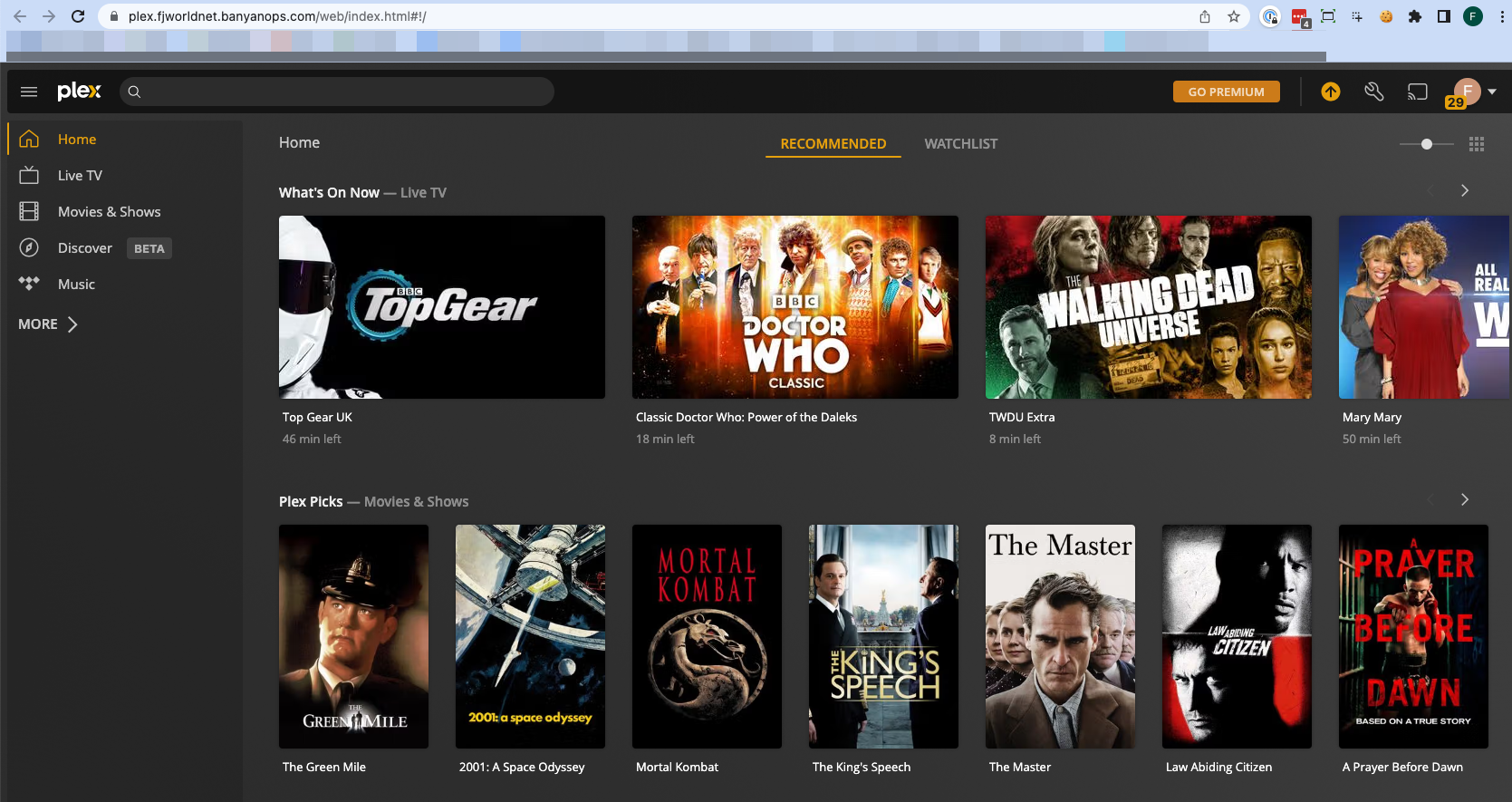Image resolution: width=1512 pixels, height=802 pixels.
Task: Bookmark this page with the star icon
Action: 1234,16
